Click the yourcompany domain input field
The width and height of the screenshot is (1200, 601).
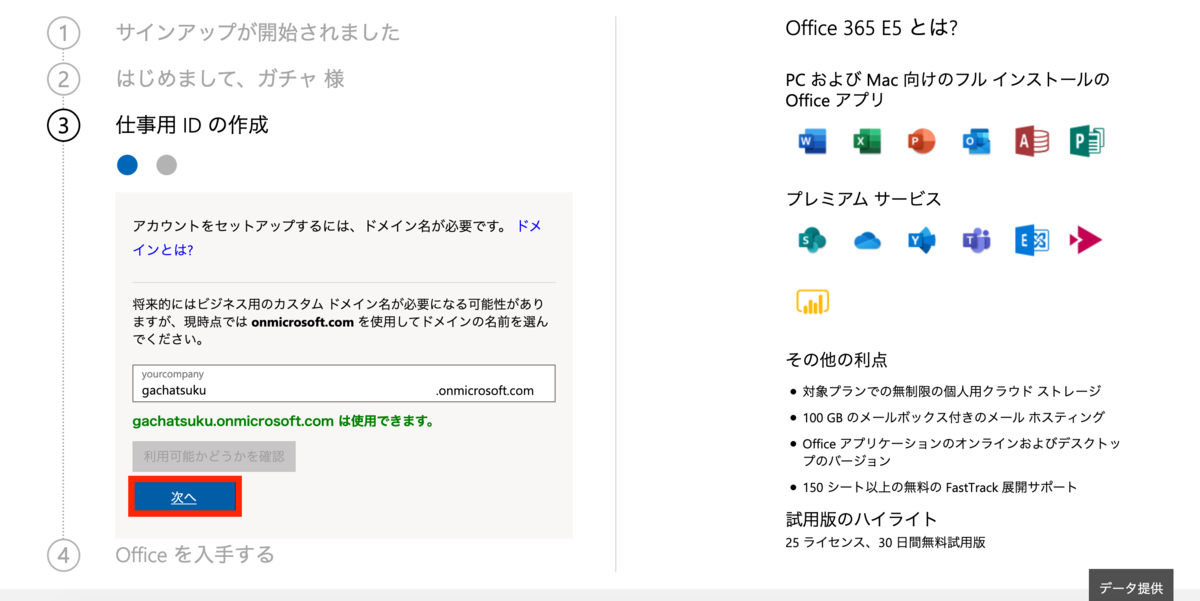pos(343,383)
